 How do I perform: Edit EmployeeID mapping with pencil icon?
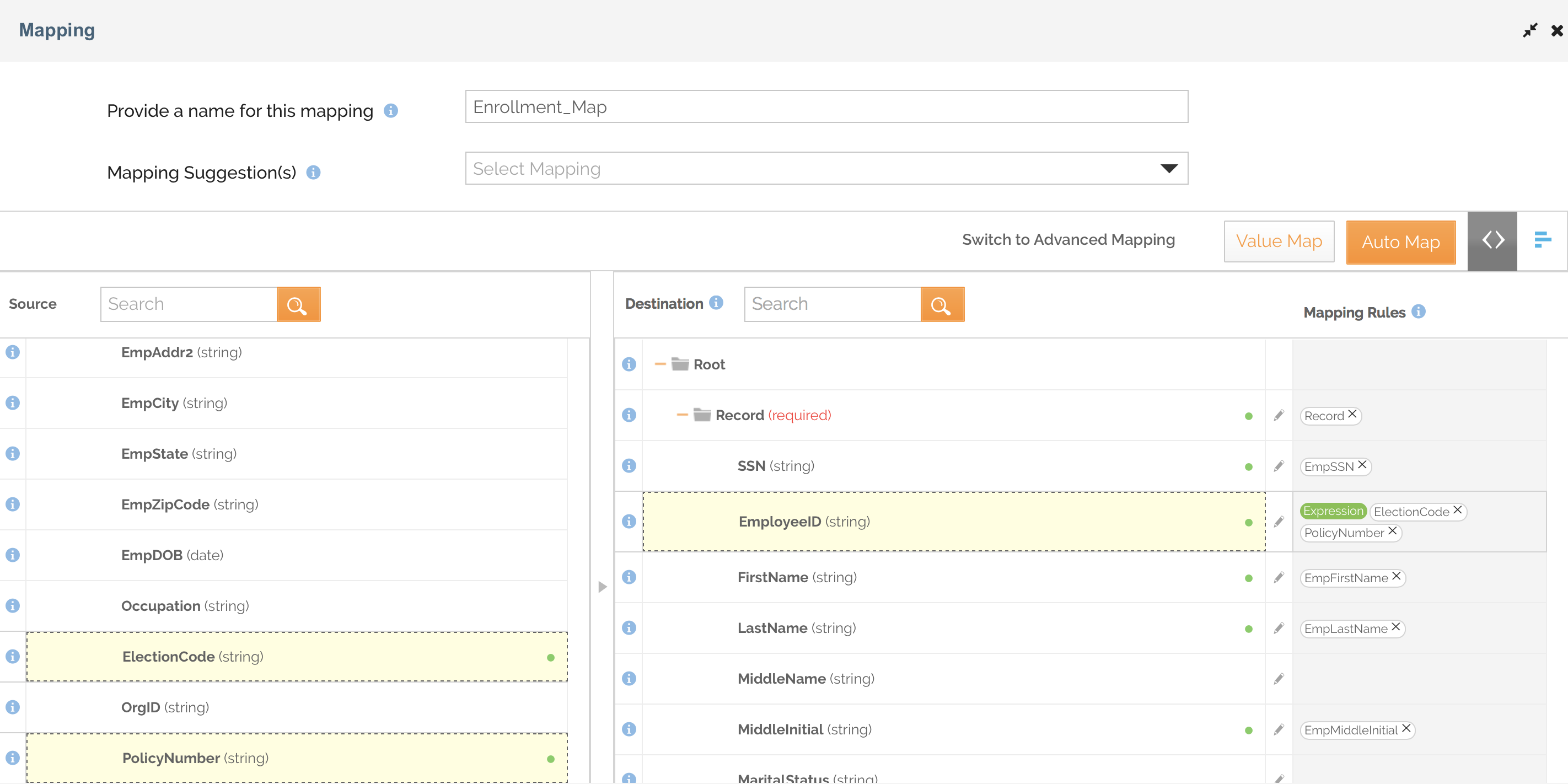pyautogui.click(x=1279, y=522)
